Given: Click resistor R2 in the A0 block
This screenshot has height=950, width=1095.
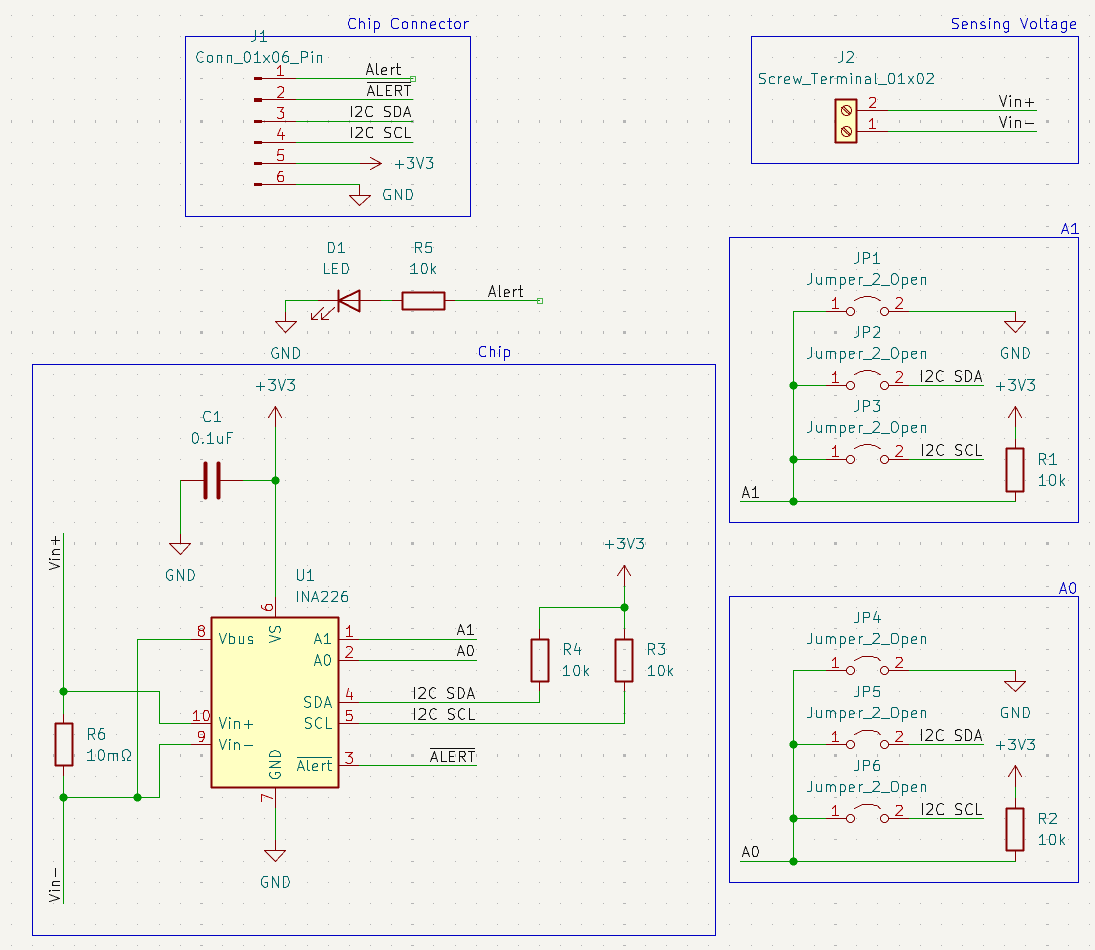Looking at the screenshot, I should point(1015,829).
